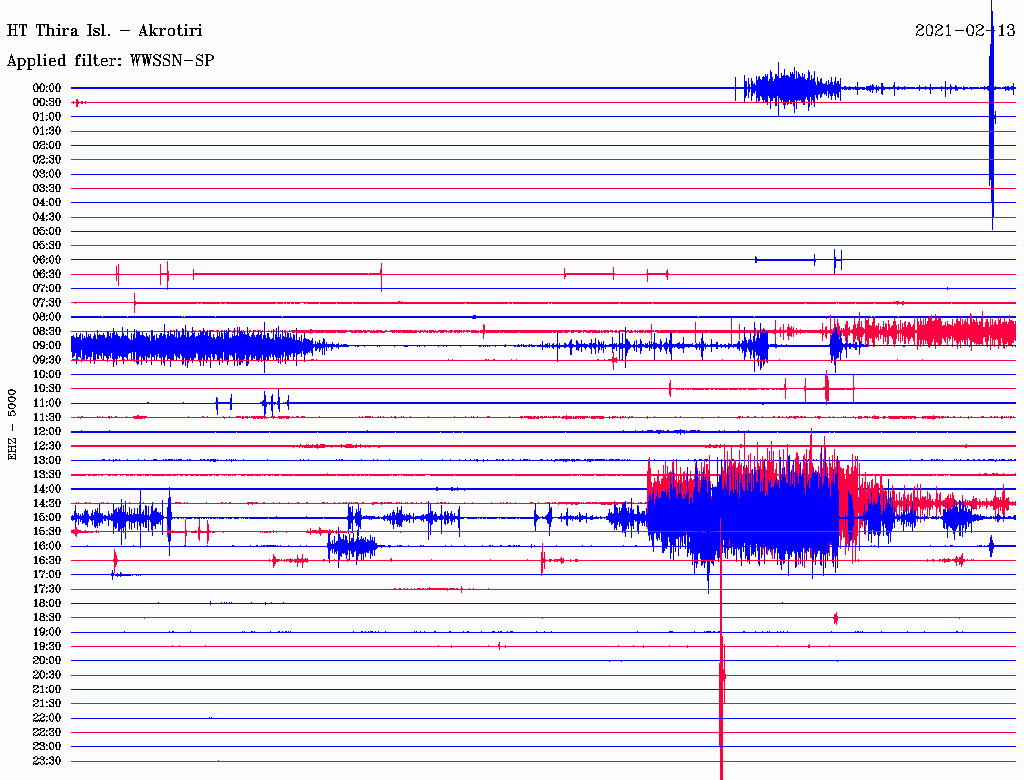Select the 00:30 time row label
The height and width of the screenshot is (780, 1024).
[47, 103]
